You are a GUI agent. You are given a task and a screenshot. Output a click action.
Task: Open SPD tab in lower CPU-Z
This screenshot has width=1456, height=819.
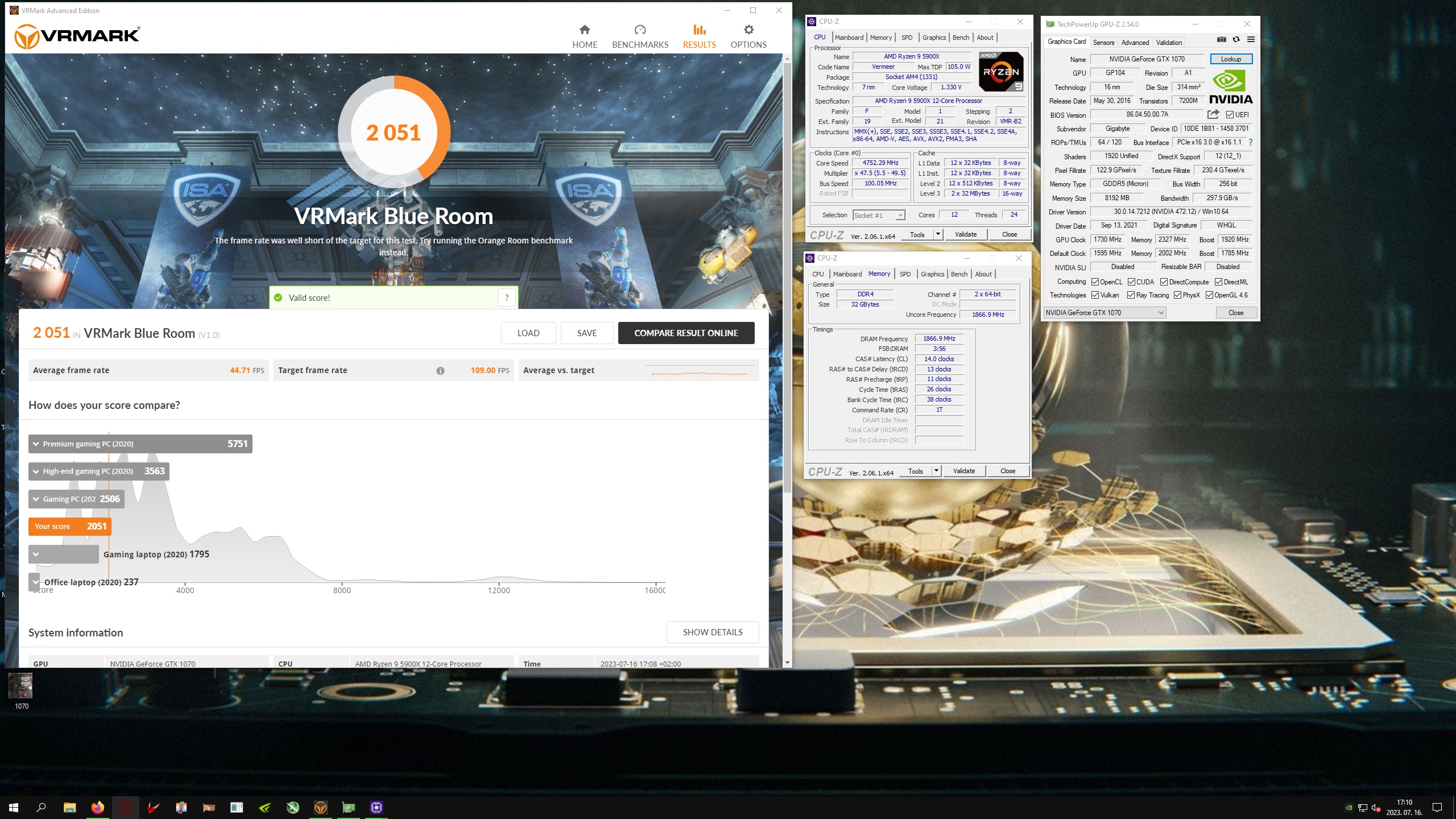point(905,274)
